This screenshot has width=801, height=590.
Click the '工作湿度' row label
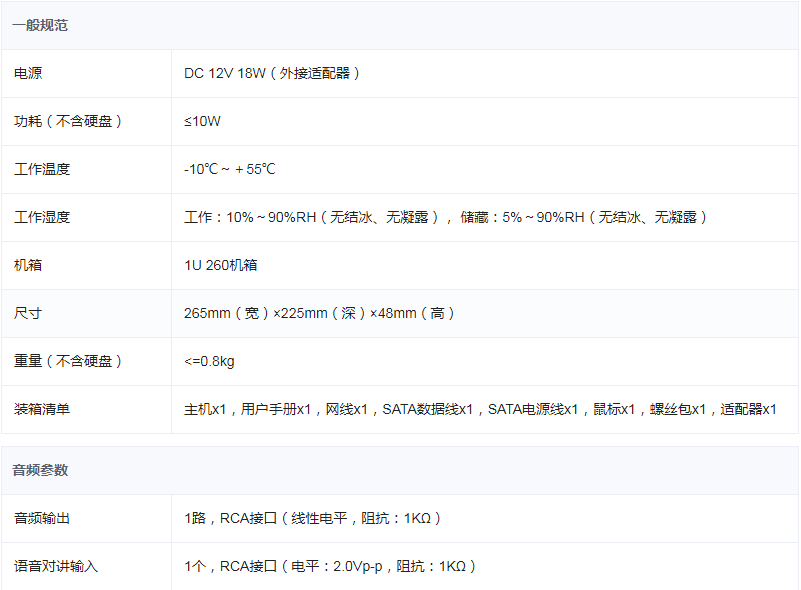[x=42, y=218]
